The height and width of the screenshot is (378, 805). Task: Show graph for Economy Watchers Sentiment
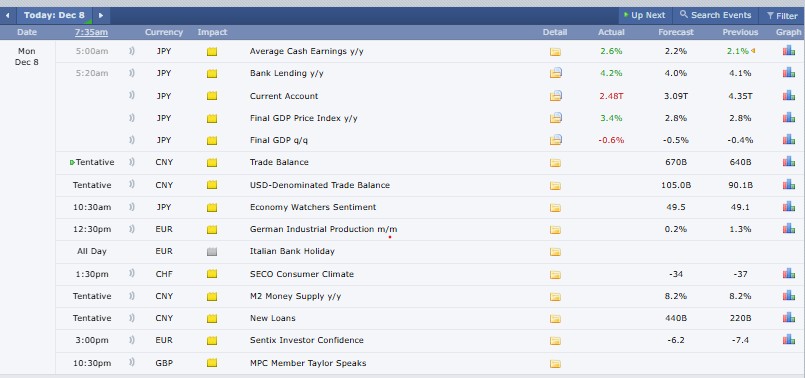pos(789,206)
